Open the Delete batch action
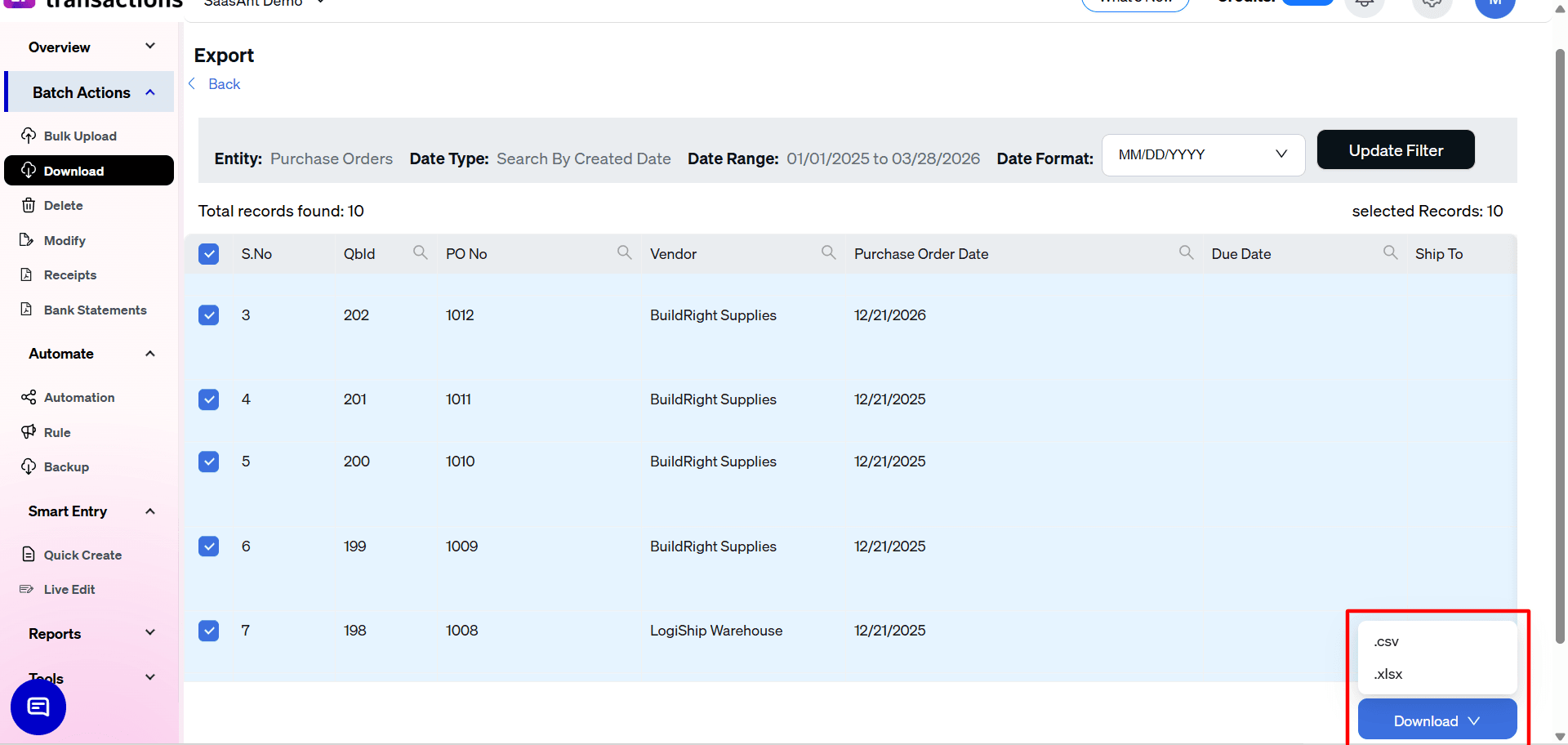This screenshot has height=745, width=1568. (x=62, y=205)
